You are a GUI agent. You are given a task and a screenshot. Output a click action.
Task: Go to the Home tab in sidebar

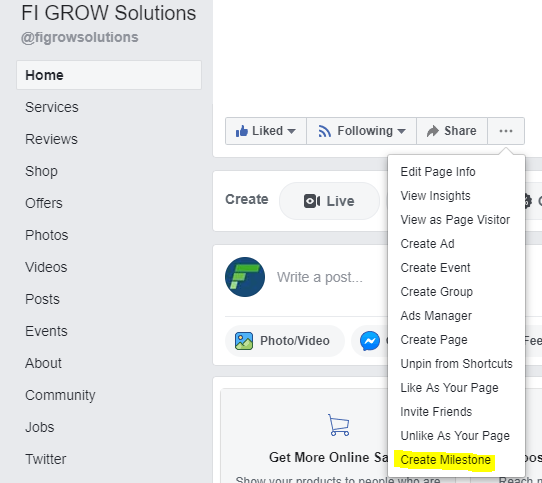coord(109,75)
